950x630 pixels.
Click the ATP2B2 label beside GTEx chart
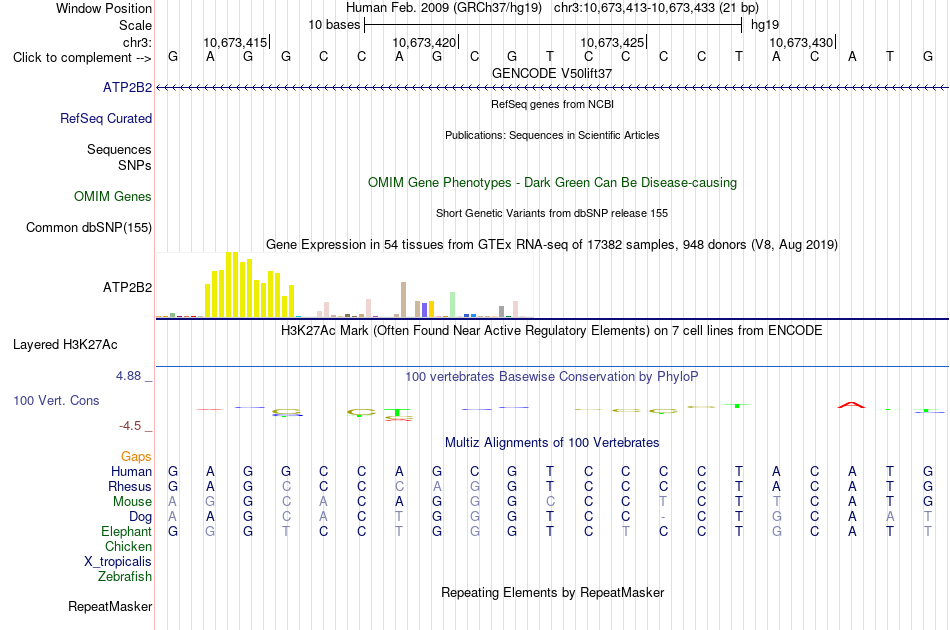[x=127, y=287]
